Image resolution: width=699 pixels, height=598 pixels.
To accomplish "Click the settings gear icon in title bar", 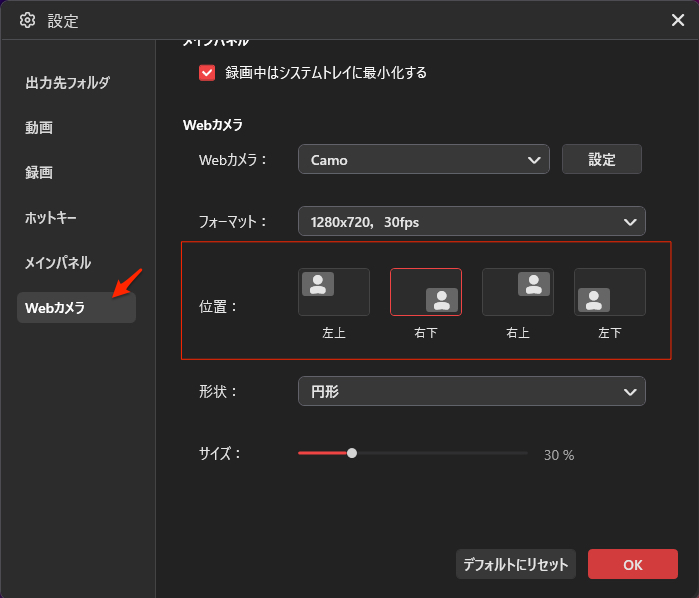I will point(28,21).
